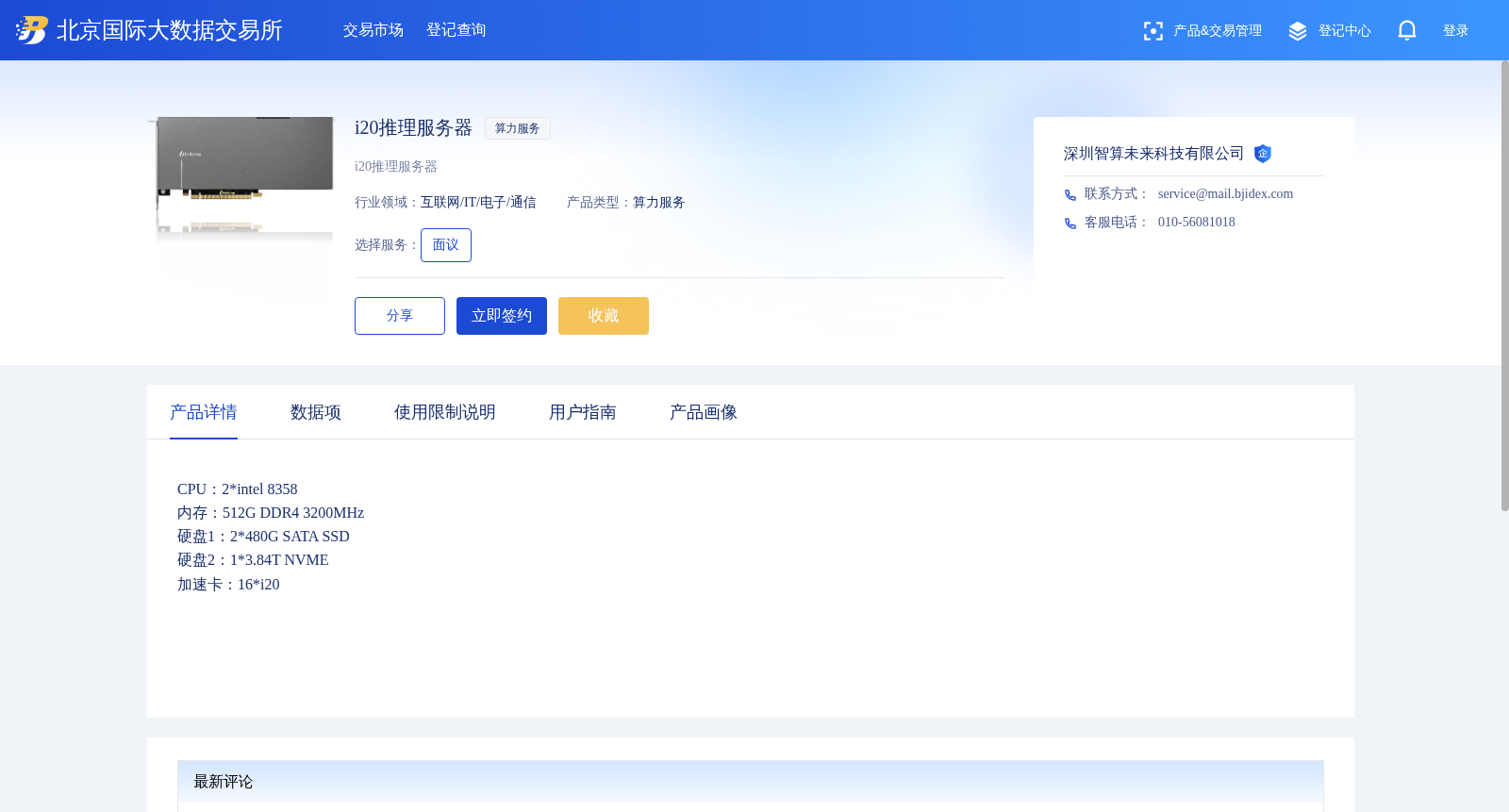Click the line 加速卡：16*i20

point(228,585)
